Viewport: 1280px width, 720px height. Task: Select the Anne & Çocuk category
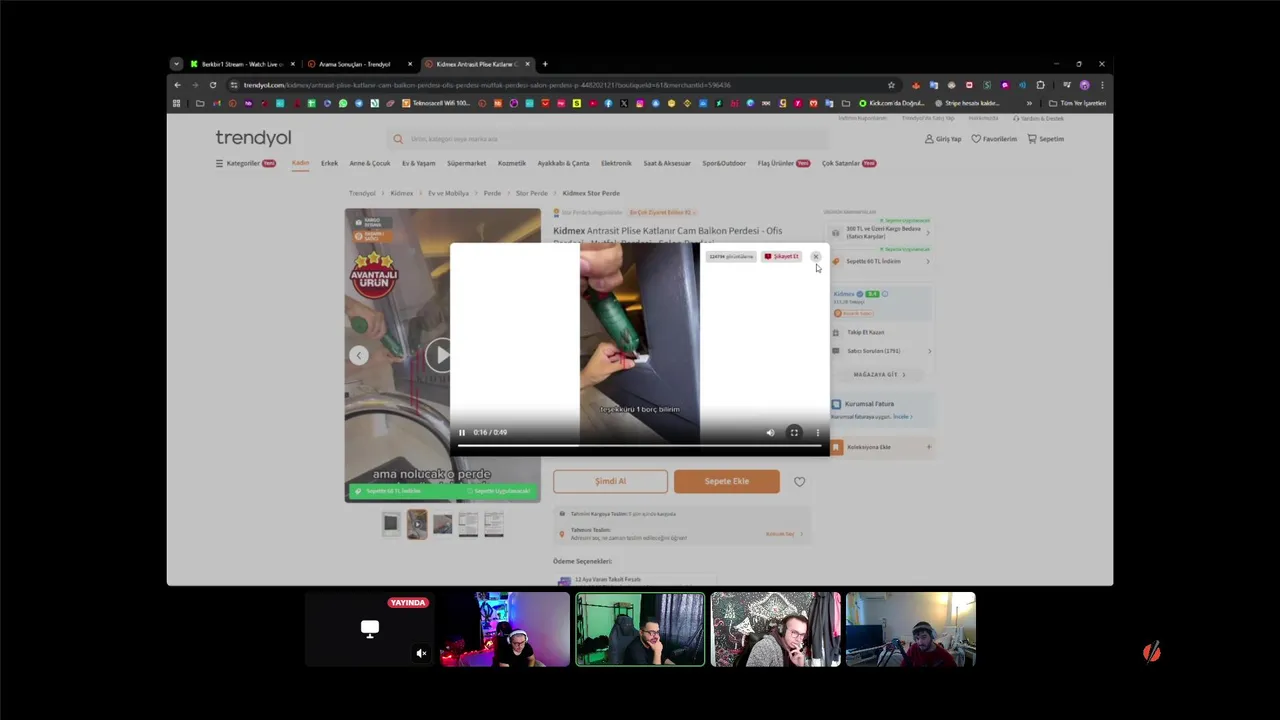coord(369,163)
